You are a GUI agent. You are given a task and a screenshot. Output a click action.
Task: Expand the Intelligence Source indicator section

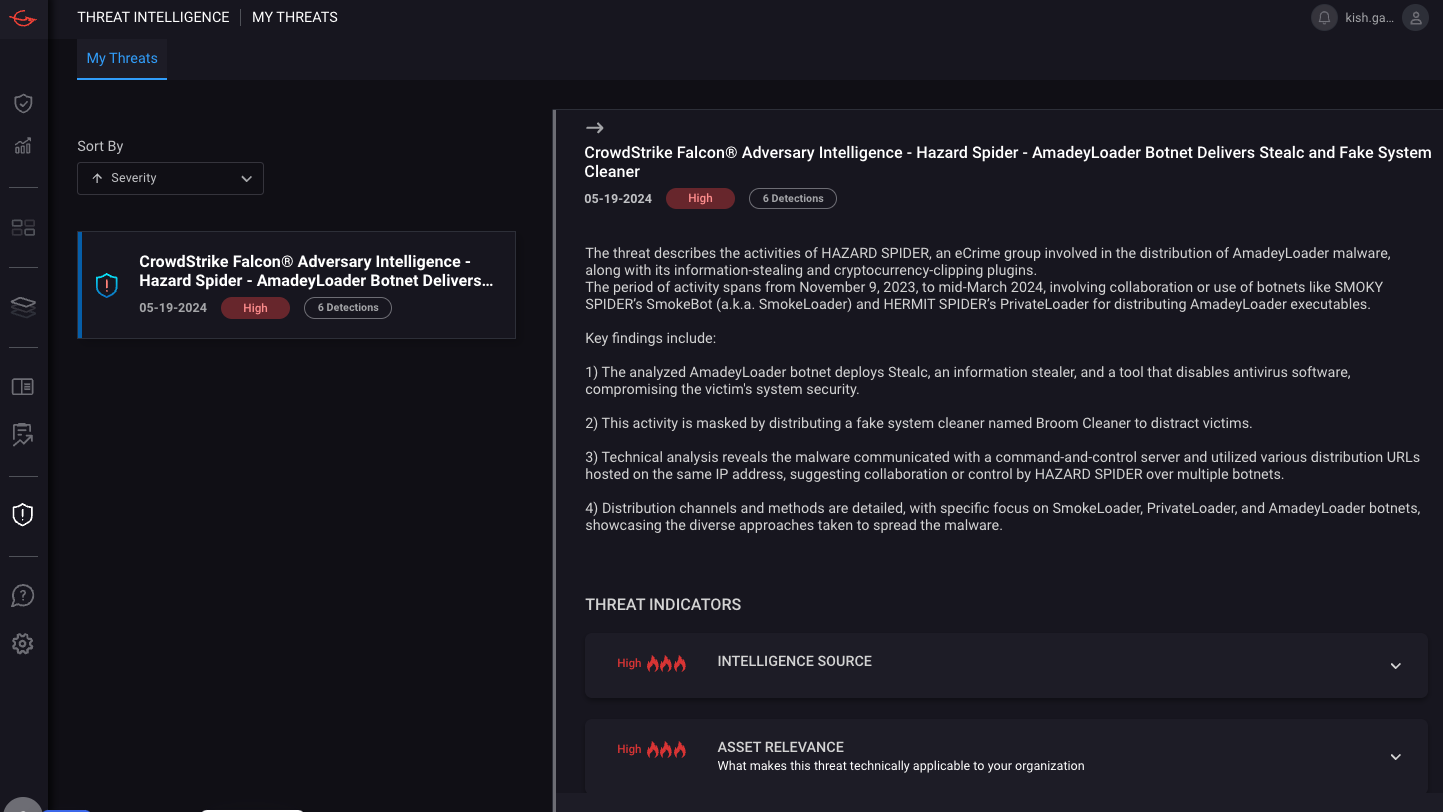point(1395,666)
